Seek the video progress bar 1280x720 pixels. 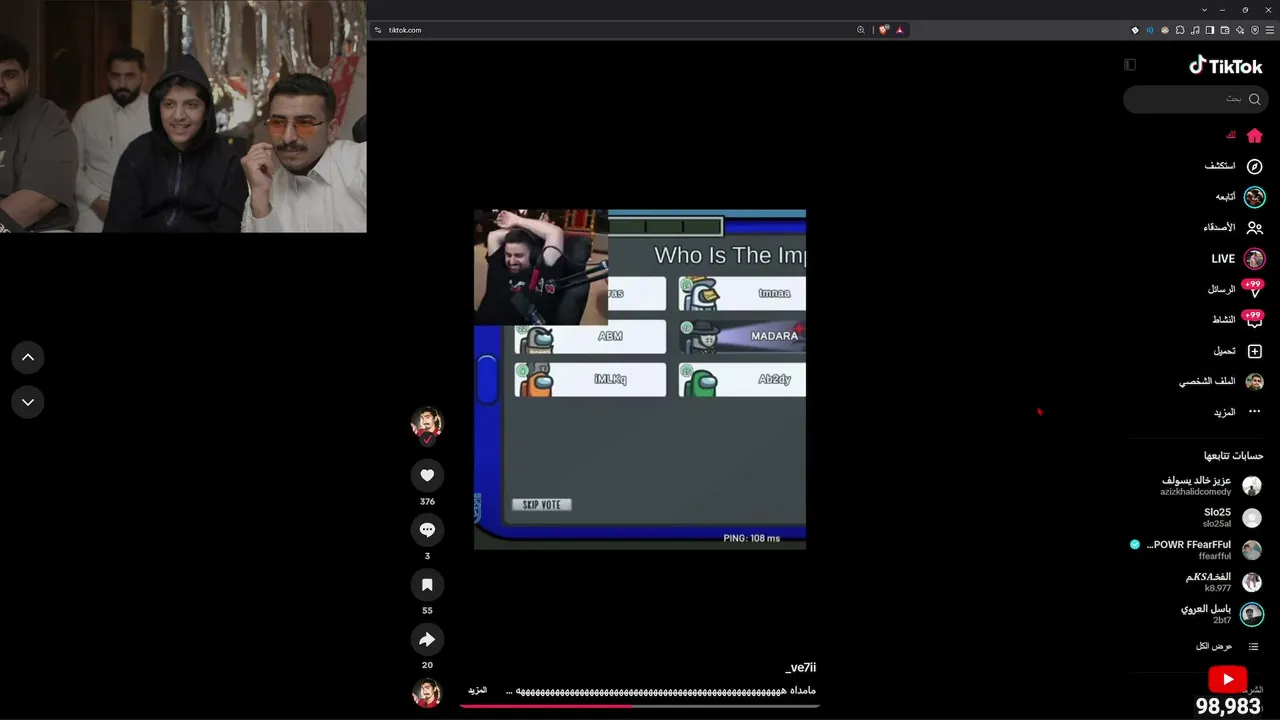pyautogui.click(x=640, y=705)
